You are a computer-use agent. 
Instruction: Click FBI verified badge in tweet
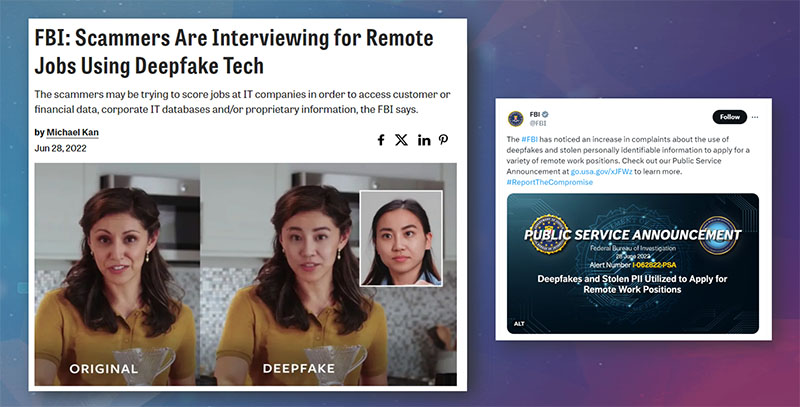coord(545,114)
